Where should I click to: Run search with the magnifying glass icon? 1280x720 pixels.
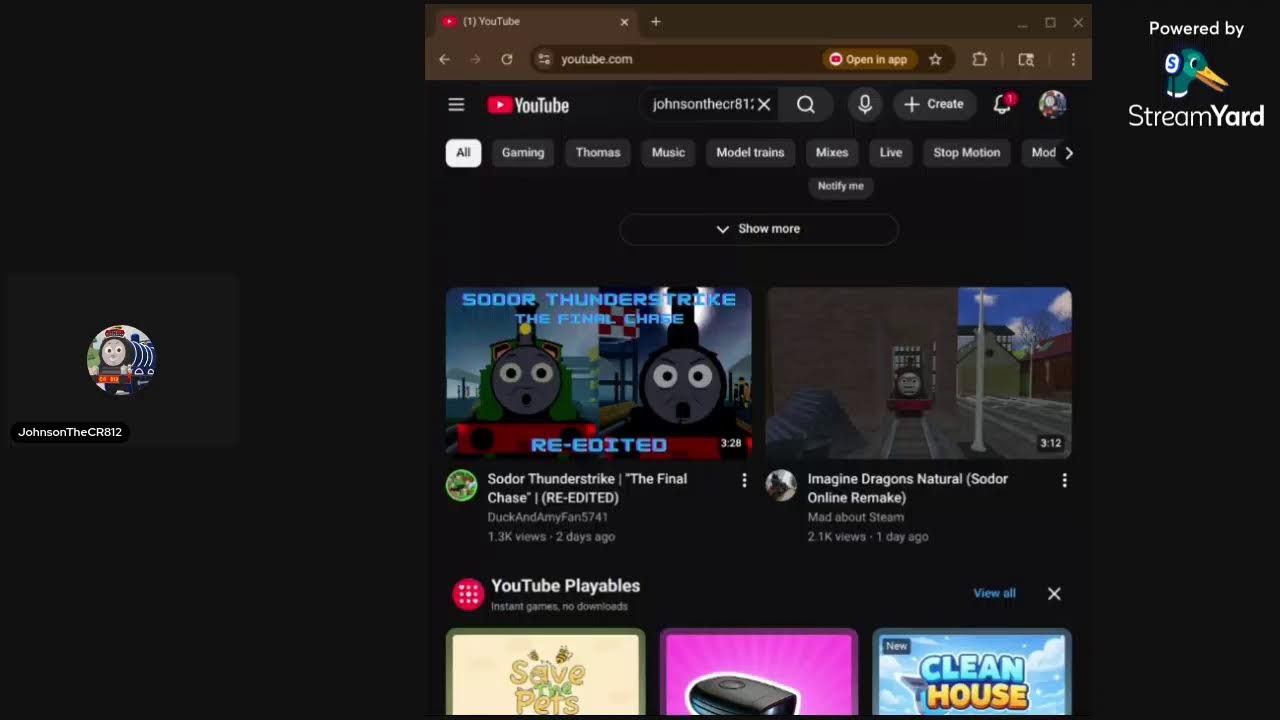(x=806, y=104)
